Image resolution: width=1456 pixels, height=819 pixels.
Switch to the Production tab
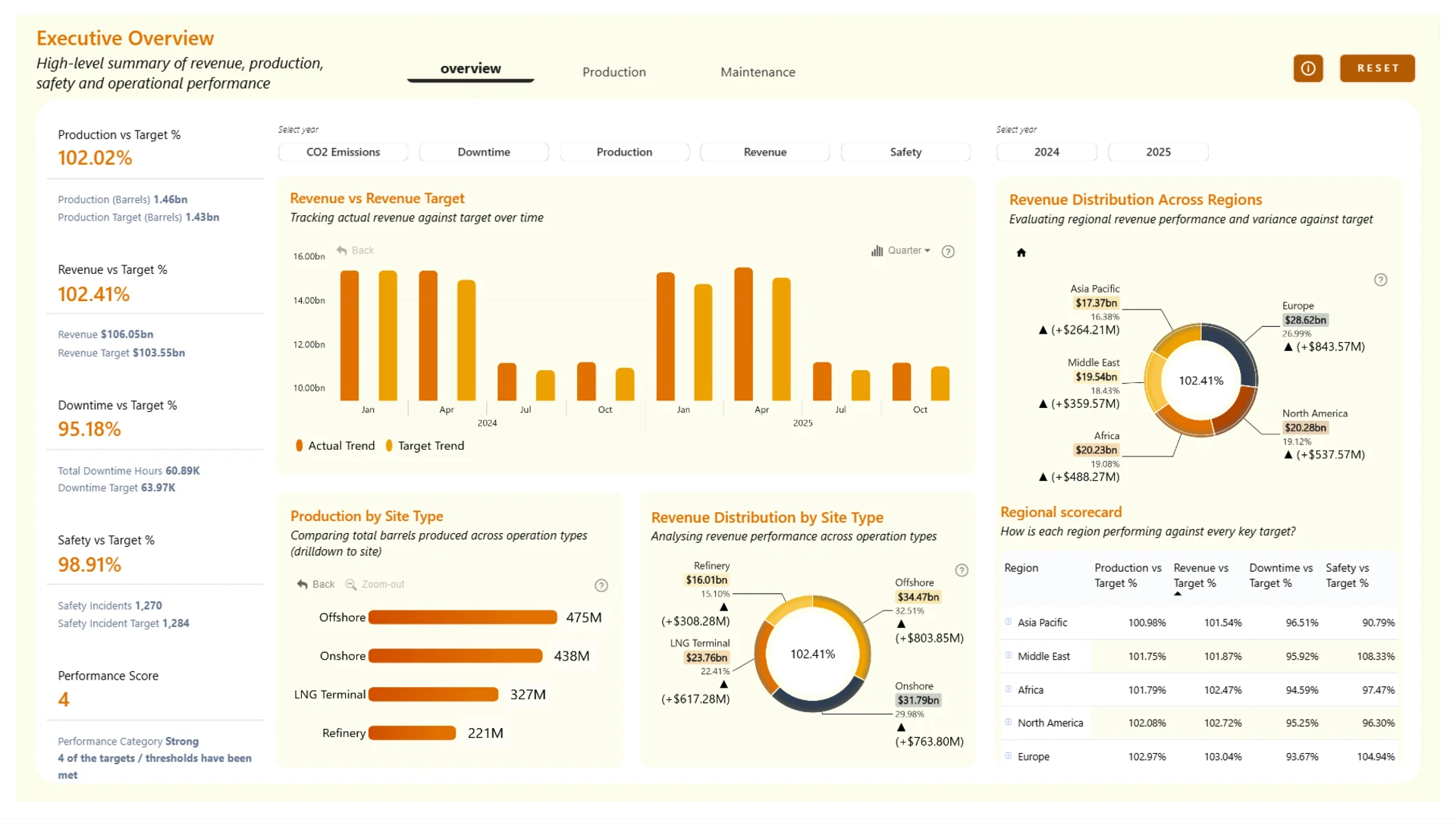point(614,72)
